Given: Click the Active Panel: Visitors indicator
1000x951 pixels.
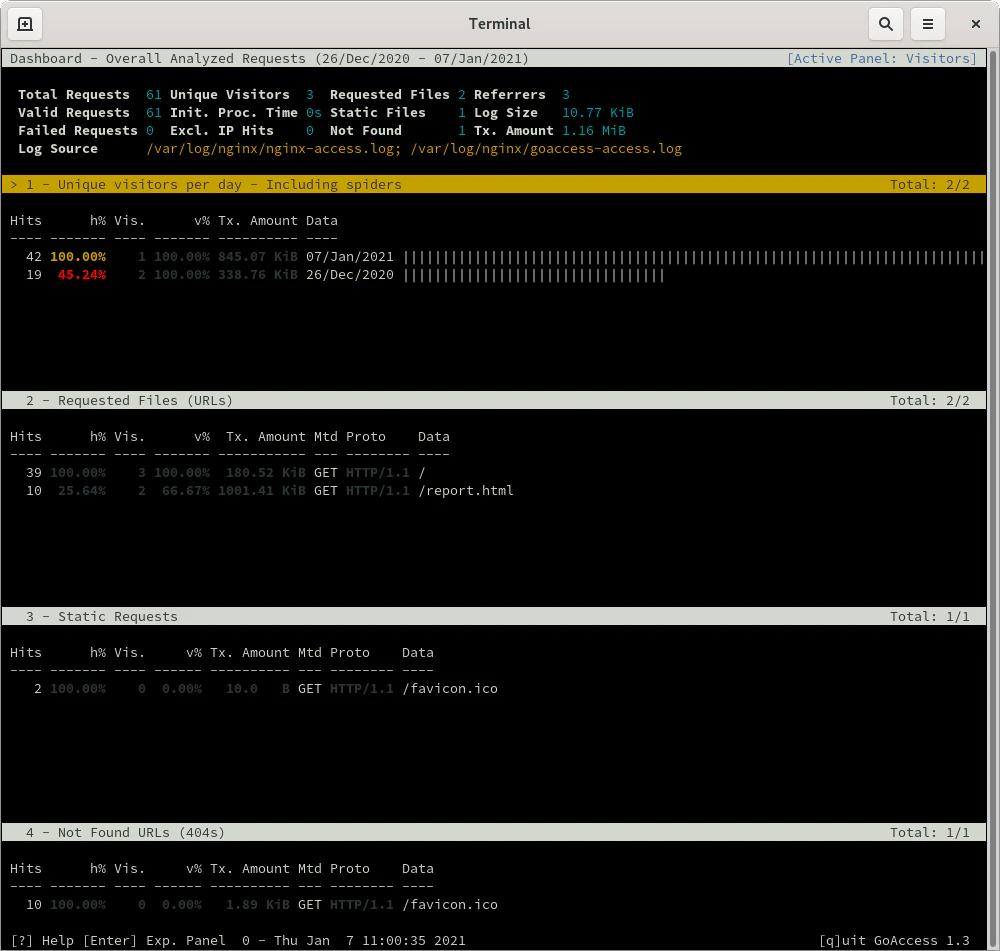Looking at the screenshot, I should point(882,59).
